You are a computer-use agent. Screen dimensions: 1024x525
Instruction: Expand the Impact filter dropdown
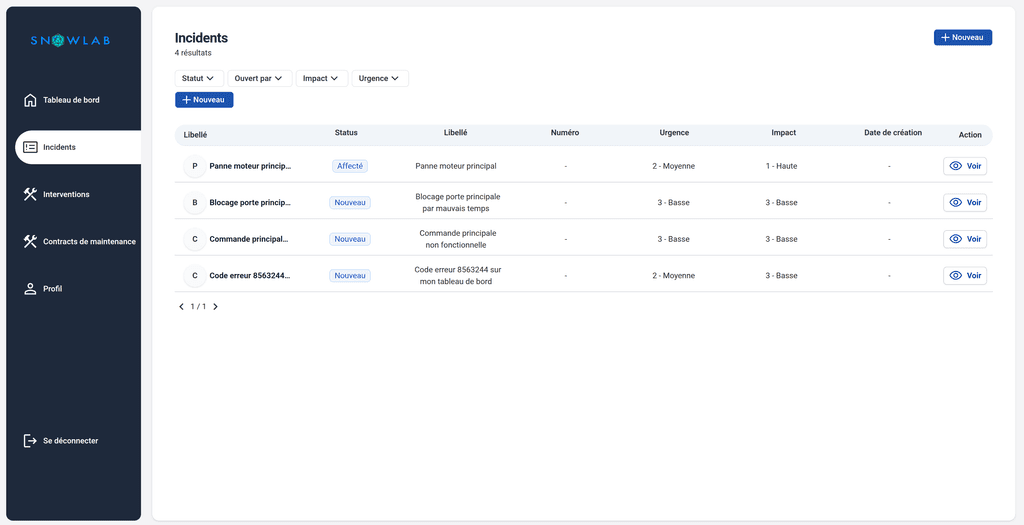(x=322, y=78)
